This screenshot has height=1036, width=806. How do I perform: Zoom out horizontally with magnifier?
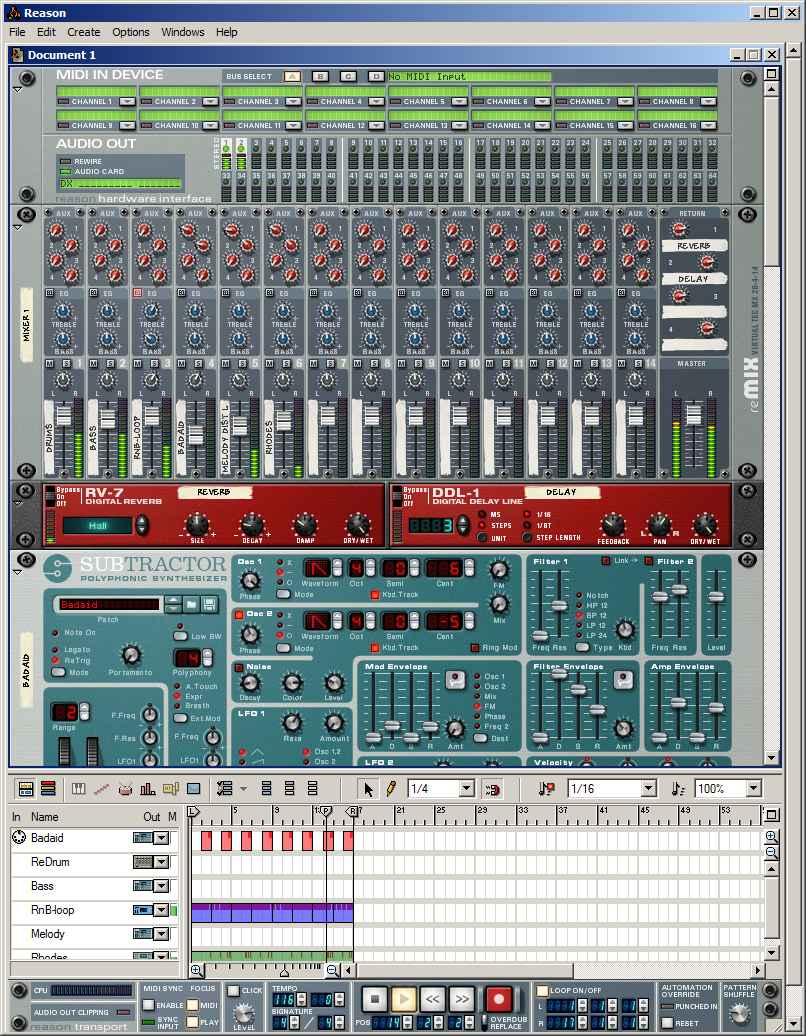coord(332,970)
